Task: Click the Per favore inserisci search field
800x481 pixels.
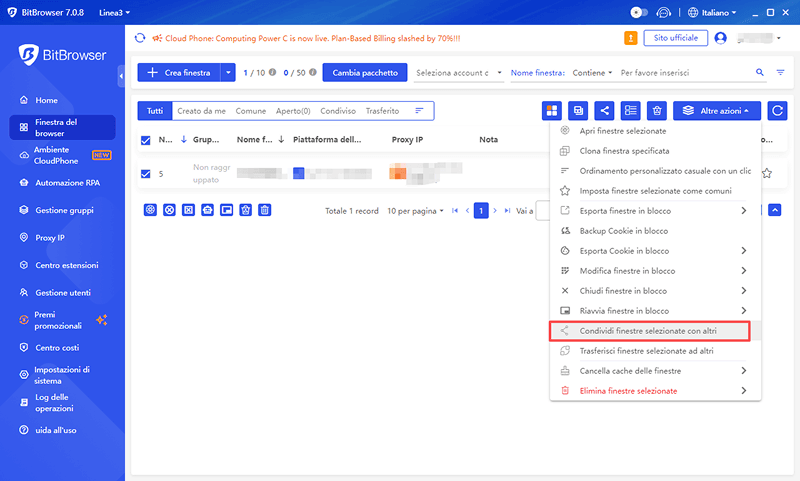Action: tap(680, 73)
